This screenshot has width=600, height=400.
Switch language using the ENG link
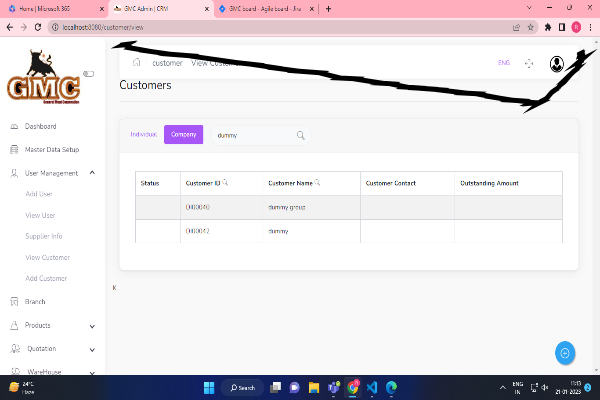tap(503, 63)
